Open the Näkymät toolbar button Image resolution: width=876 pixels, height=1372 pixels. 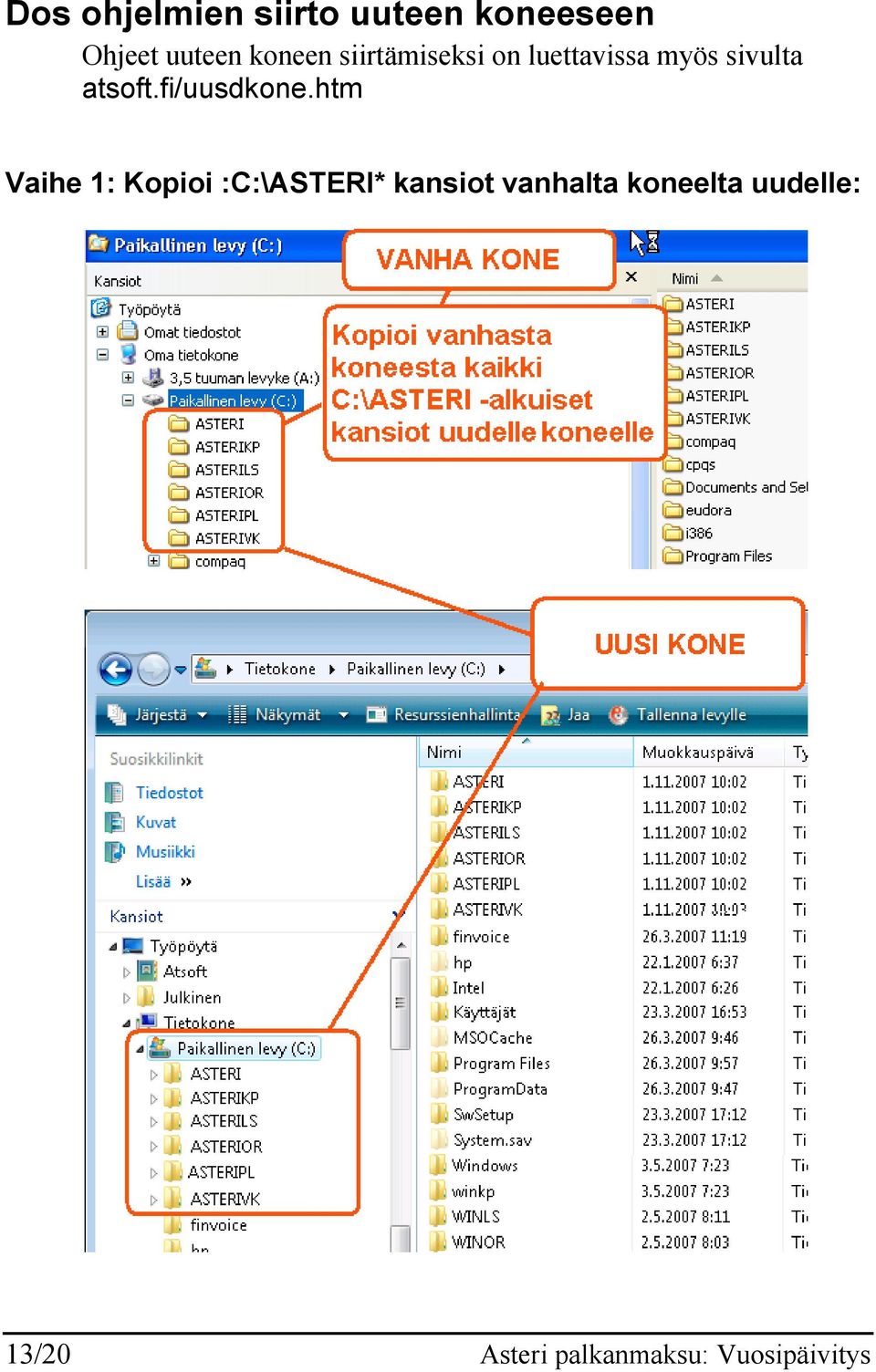[x=274, y=714]
